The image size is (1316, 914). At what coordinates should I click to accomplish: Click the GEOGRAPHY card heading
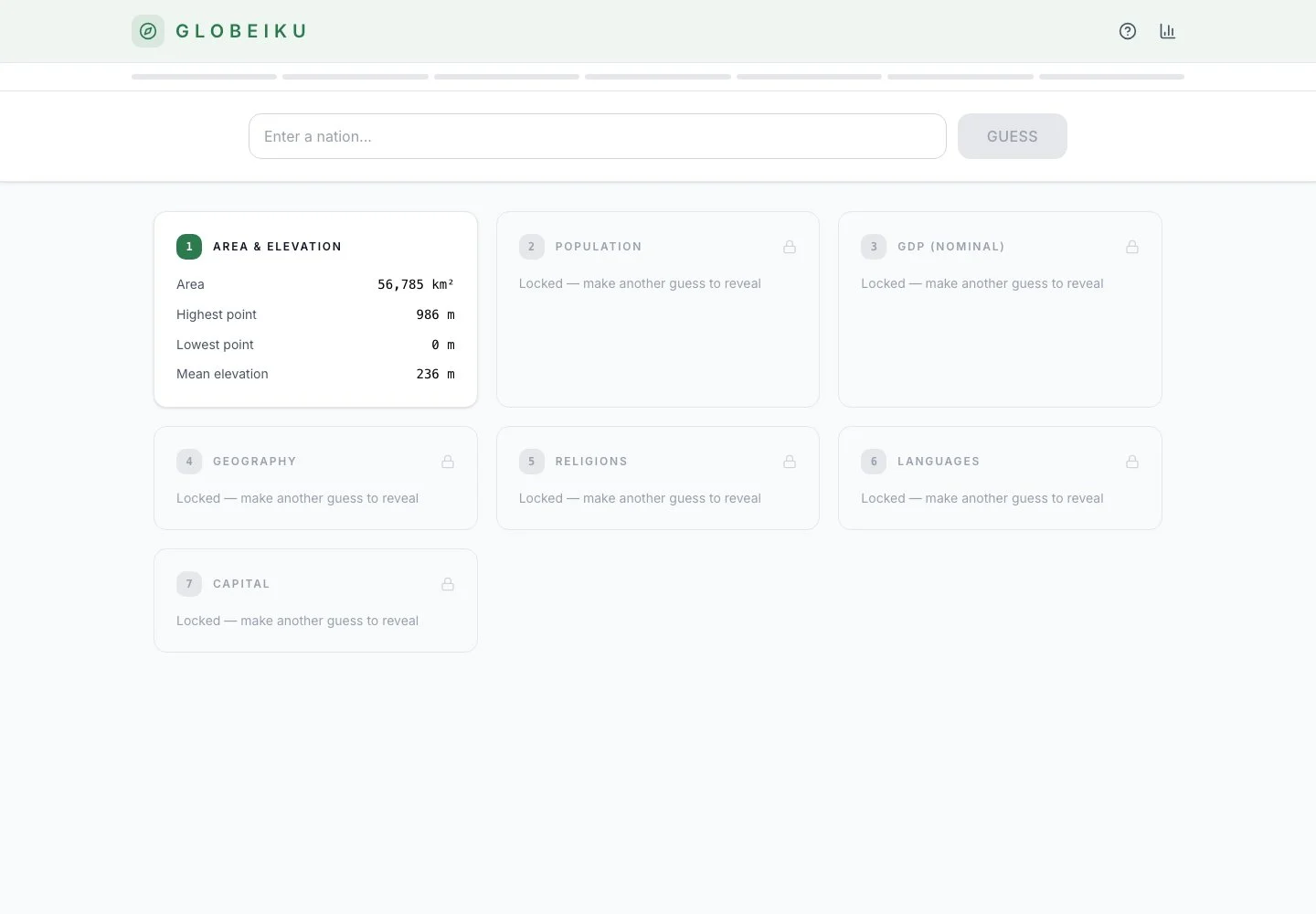click(x=255, y=462)
